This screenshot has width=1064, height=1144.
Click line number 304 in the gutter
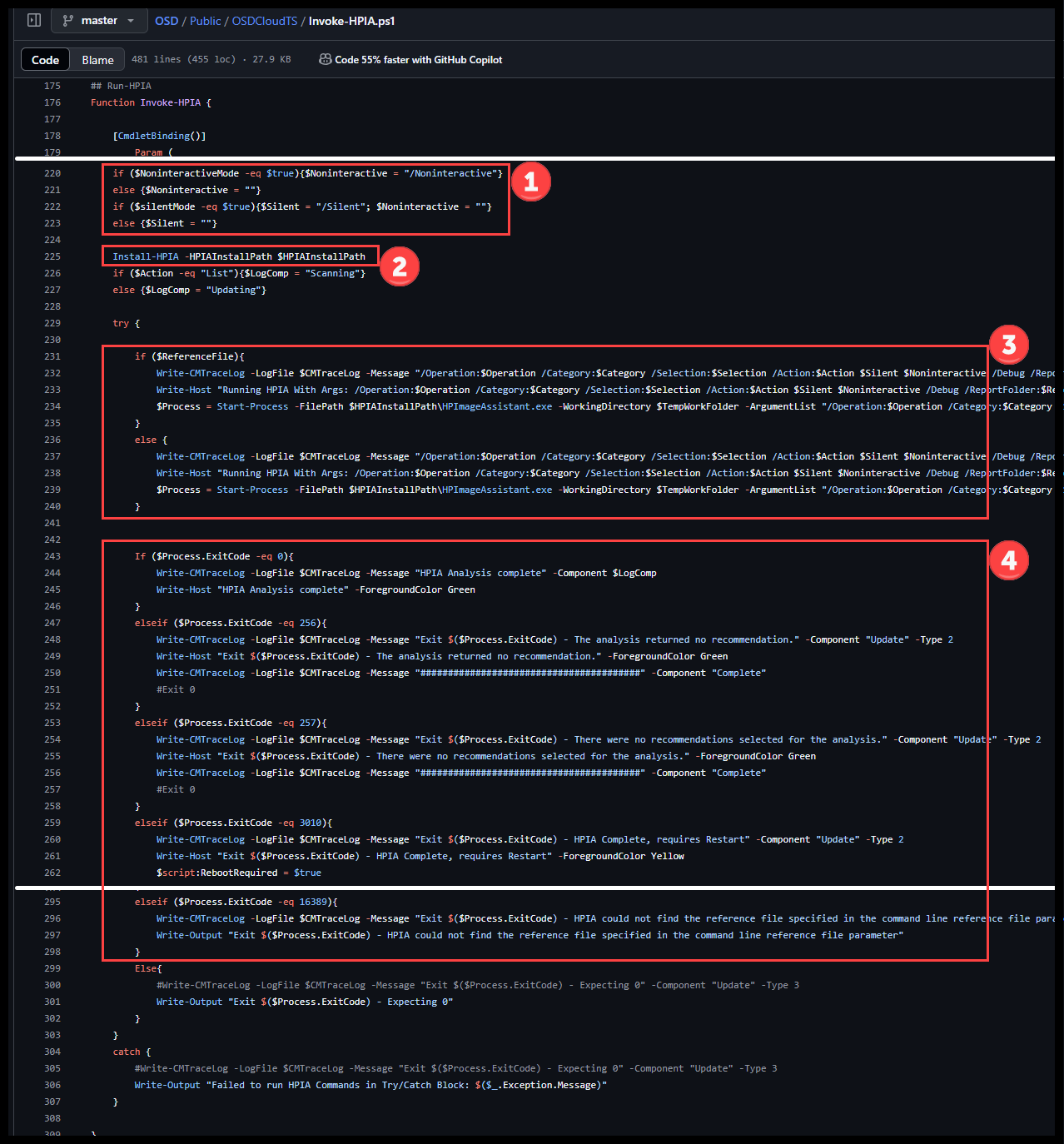[x=52, y=1051]
